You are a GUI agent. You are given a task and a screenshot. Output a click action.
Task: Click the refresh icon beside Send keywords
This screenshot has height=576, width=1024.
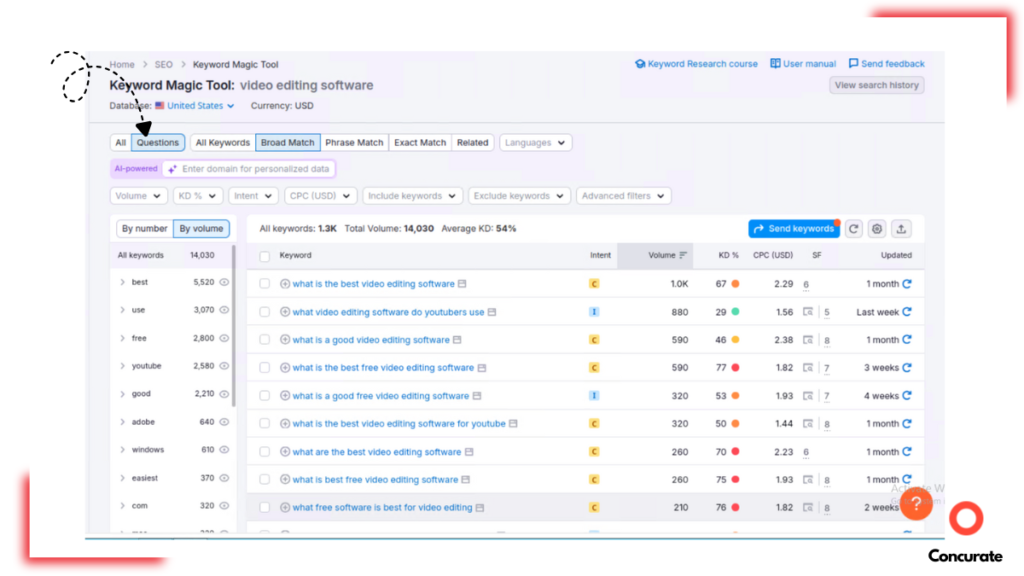853,229
